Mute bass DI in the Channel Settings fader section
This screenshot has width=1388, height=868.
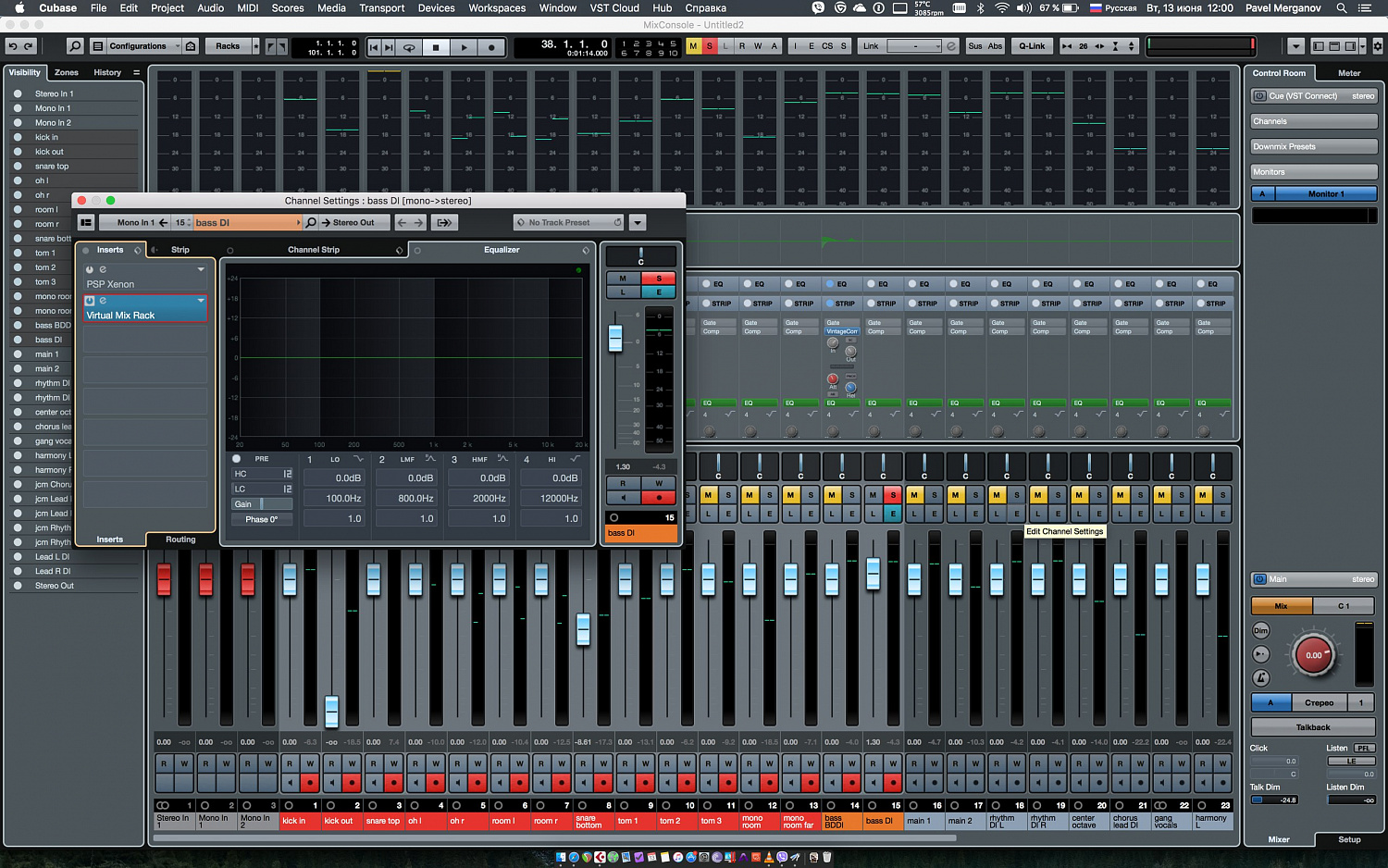tap(624, 279)
